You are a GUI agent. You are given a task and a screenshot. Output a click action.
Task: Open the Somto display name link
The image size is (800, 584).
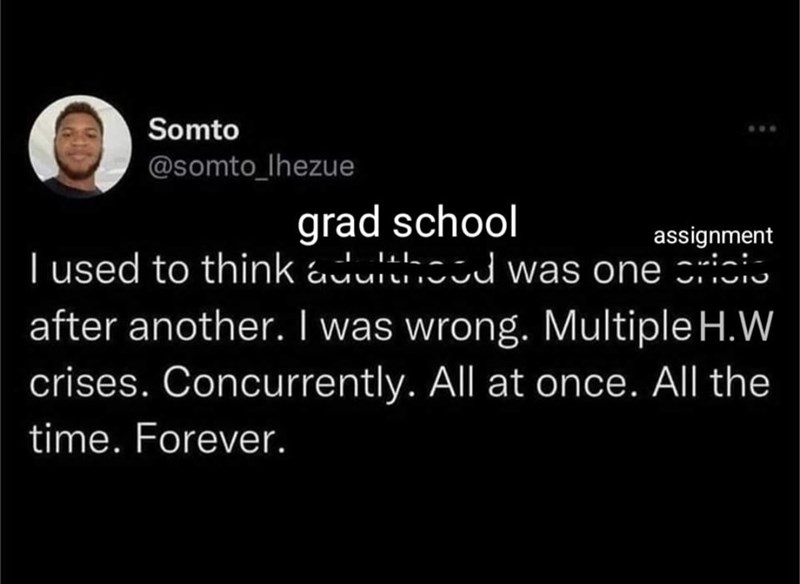[193, 129]
